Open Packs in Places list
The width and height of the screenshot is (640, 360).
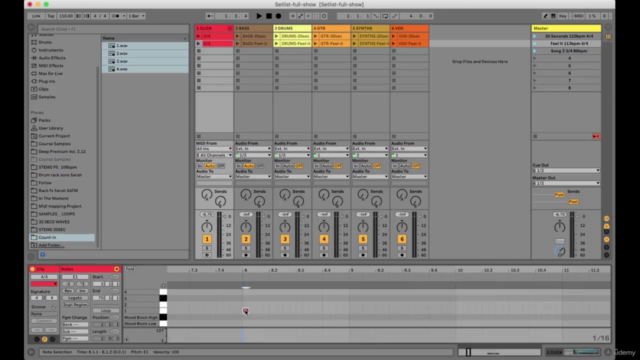click(44, 120)
